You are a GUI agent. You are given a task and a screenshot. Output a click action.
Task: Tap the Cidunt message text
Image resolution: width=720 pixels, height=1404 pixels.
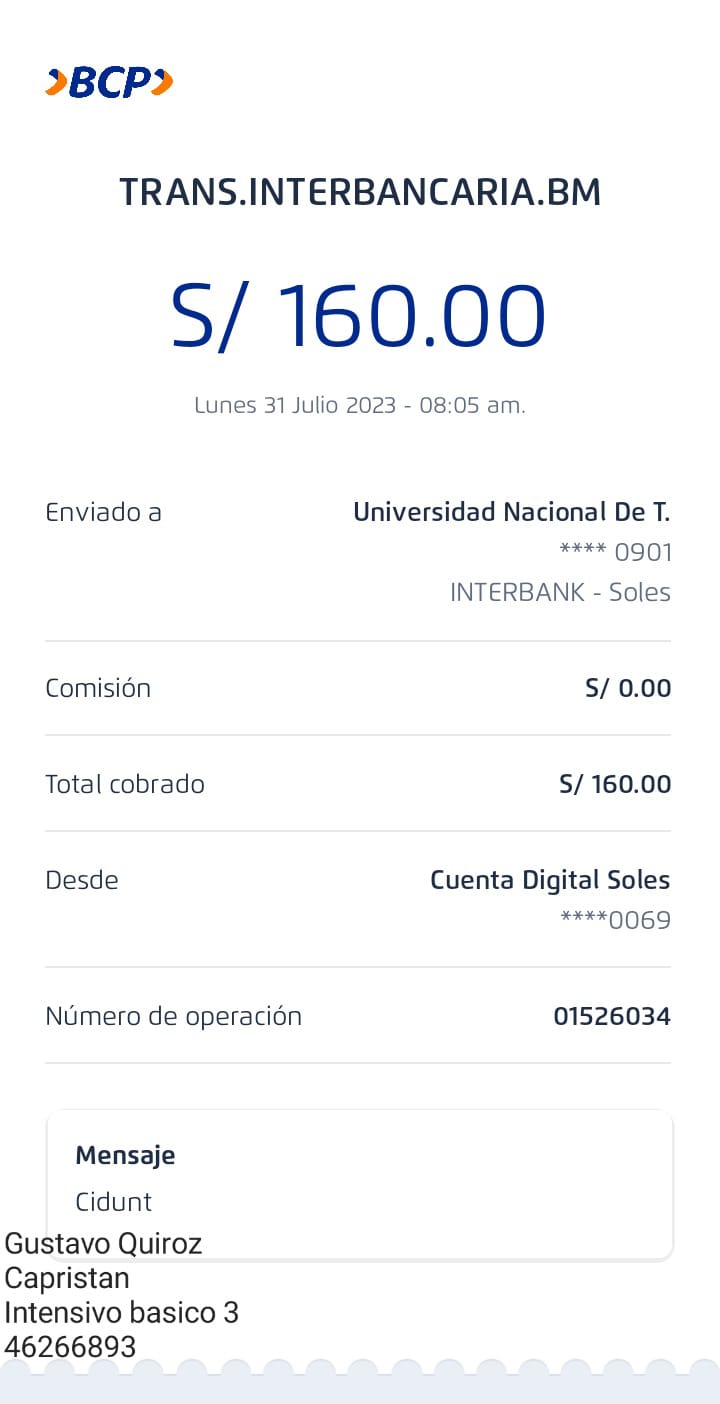[x=114, y=1201]
